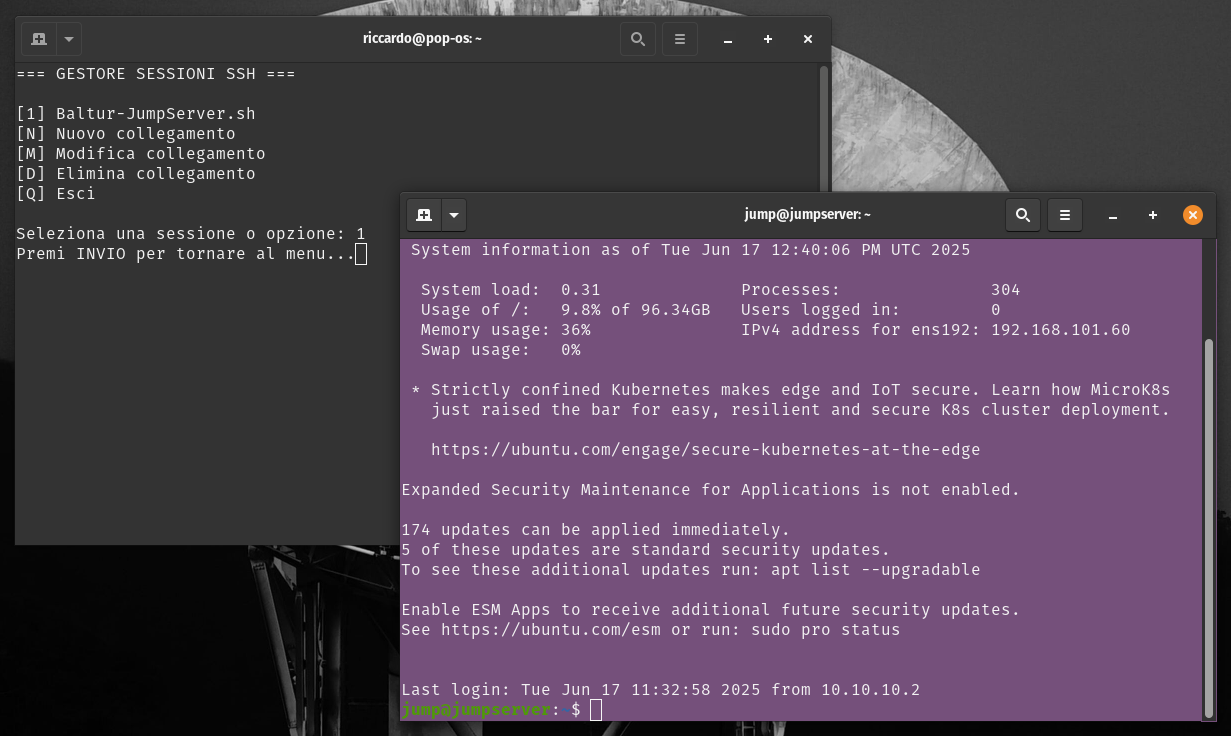
Task: Close the jump@jumpserver terminal with orange button
Action: 1193,215
